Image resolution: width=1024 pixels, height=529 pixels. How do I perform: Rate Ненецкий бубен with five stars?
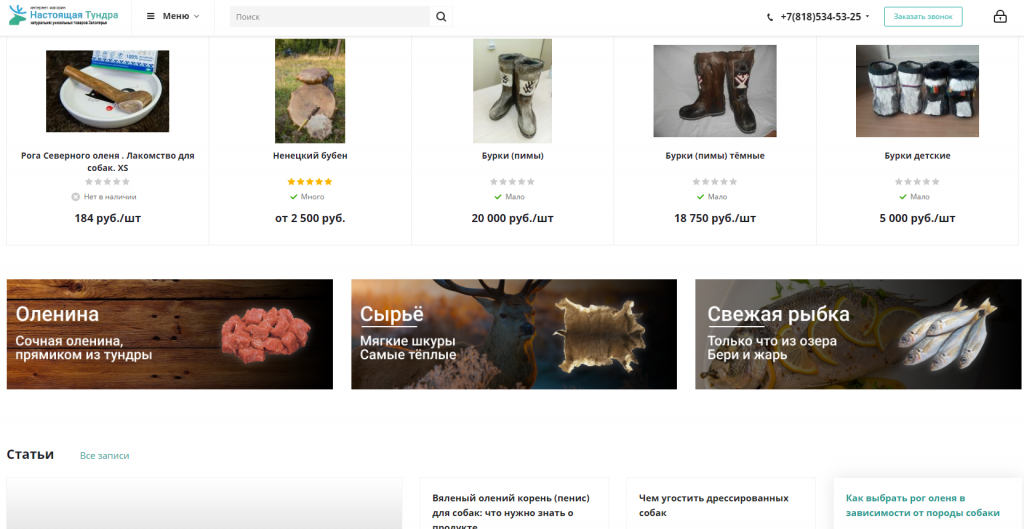328,182
